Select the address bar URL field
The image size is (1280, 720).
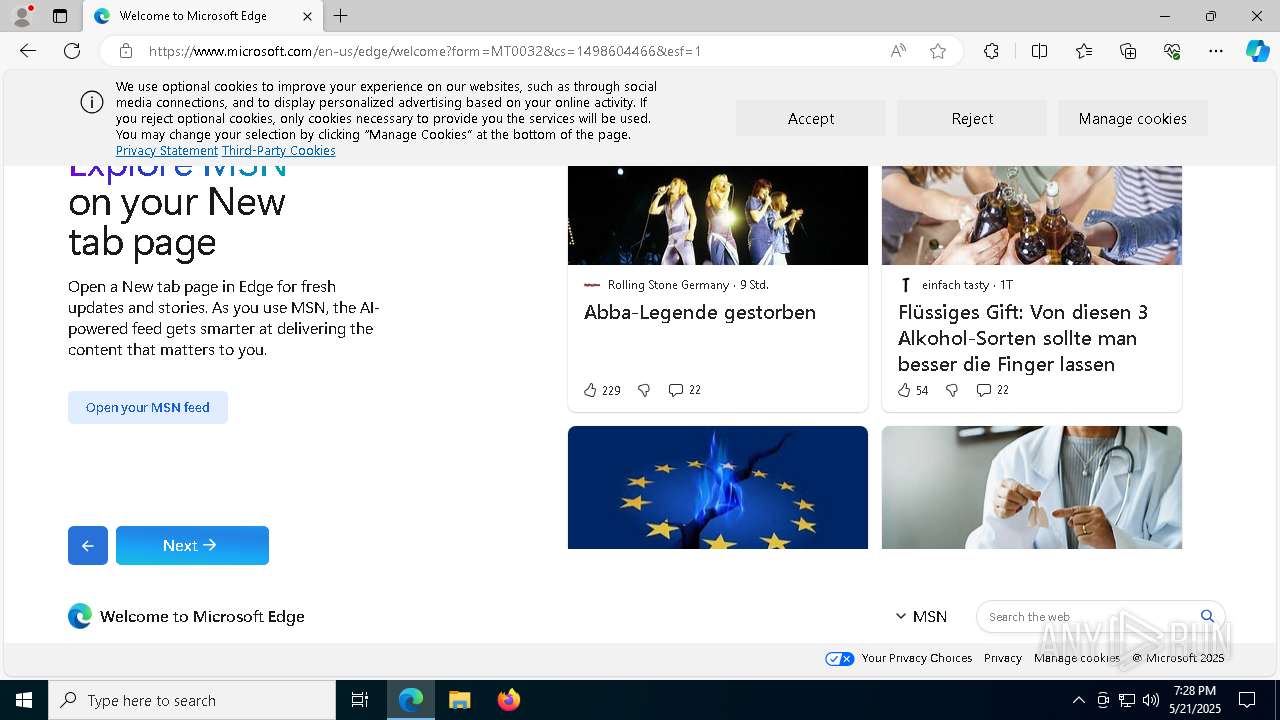pos(510,51)
